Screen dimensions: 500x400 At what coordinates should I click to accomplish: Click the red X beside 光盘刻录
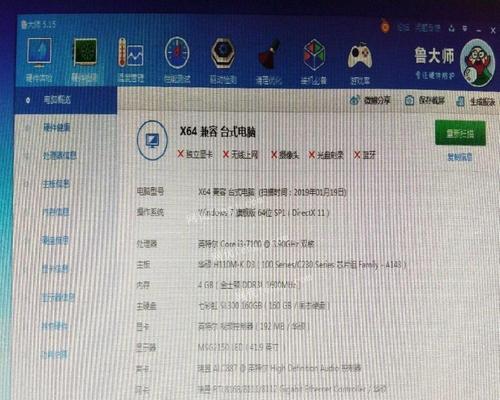312,155
